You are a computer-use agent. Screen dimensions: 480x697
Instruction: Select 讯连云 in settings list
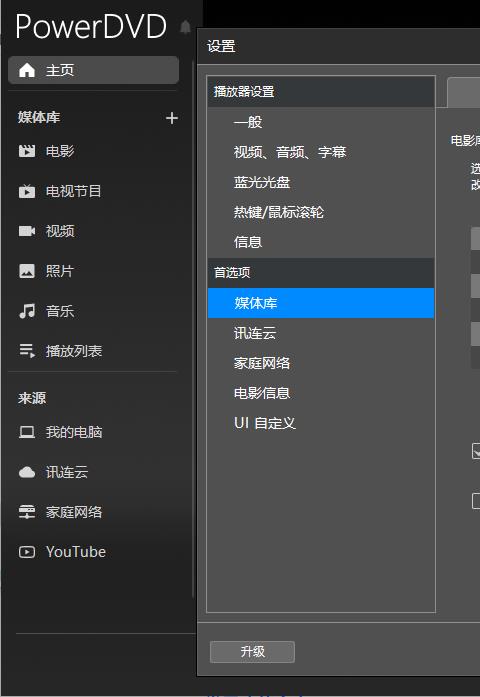coord(321,333)
